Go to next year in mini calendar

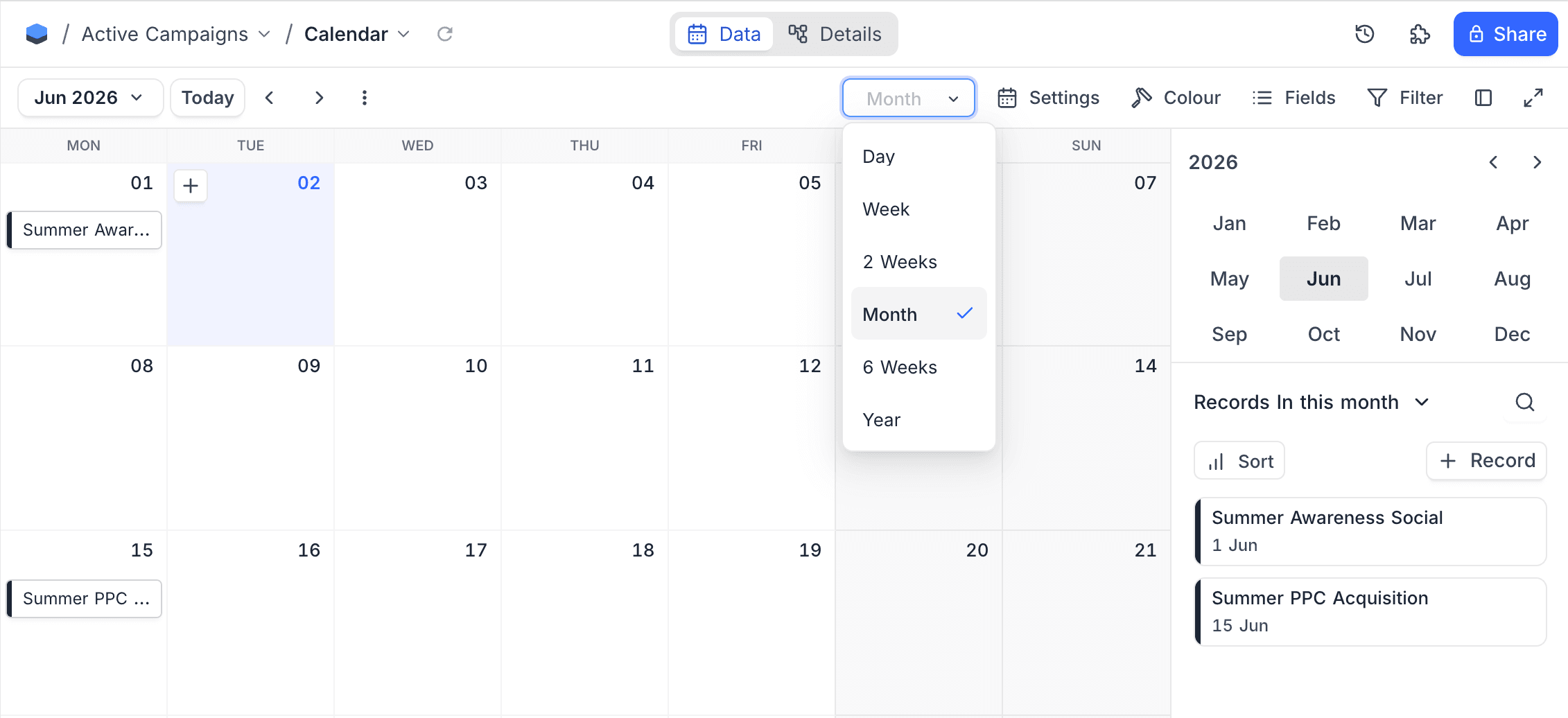(x=1537, y=162)
